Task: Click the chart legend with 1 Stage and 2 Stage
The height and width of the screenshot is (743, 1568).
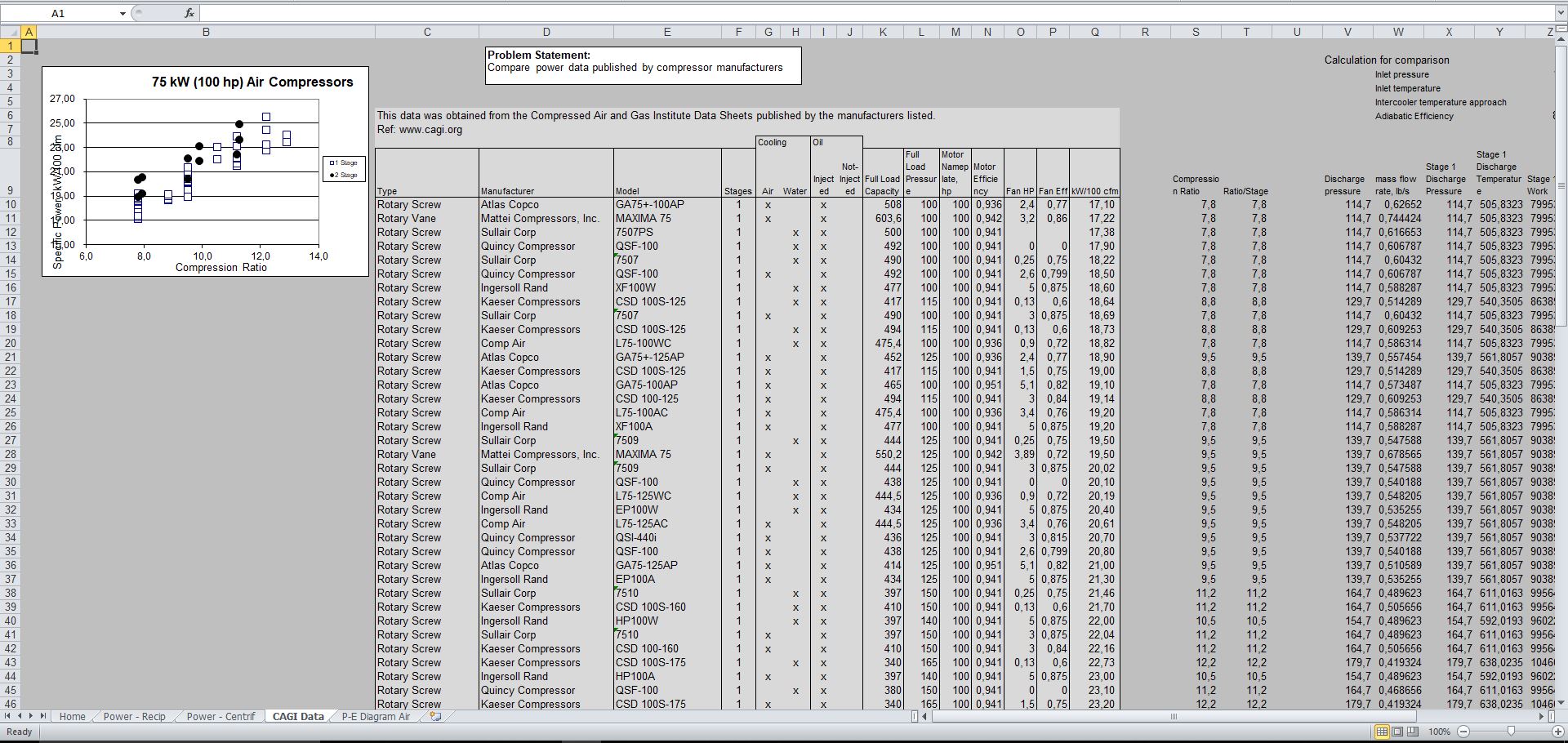Action: point(344,168)
